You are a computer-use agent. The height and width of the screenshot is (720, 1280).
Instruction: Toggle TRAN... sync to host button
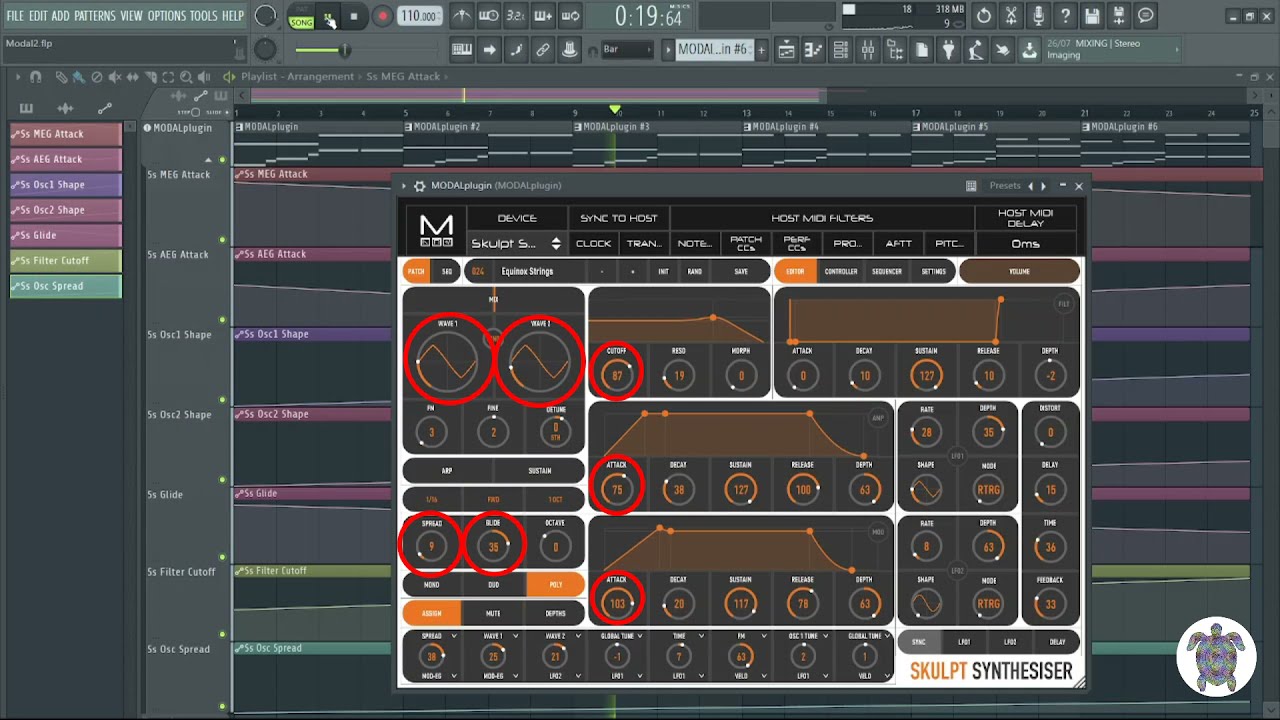[644, 243]
